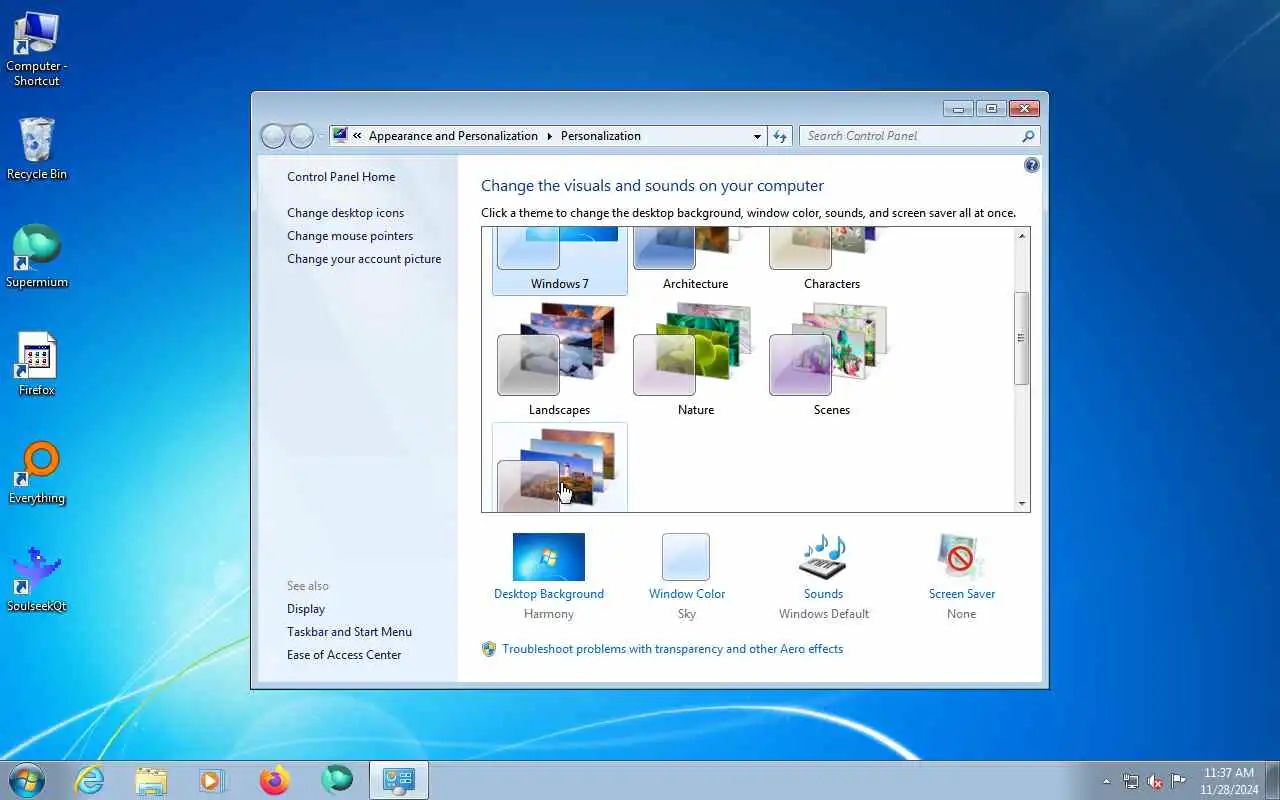Click the Forward navigation arrow button
This screenshot has height=800, width=1280.
pos(301,136)
